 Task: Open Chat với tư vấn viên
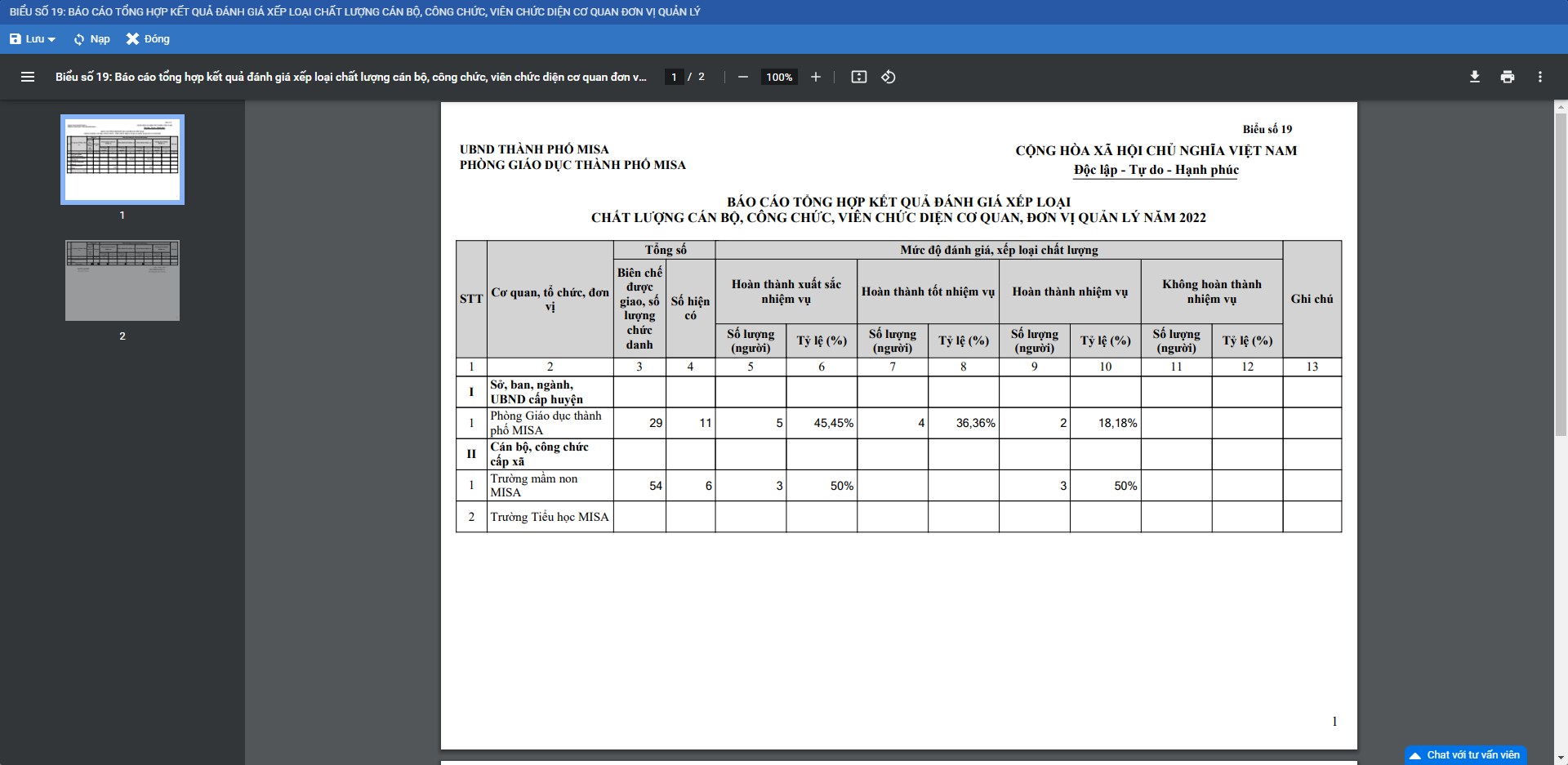click(1465, 755)
